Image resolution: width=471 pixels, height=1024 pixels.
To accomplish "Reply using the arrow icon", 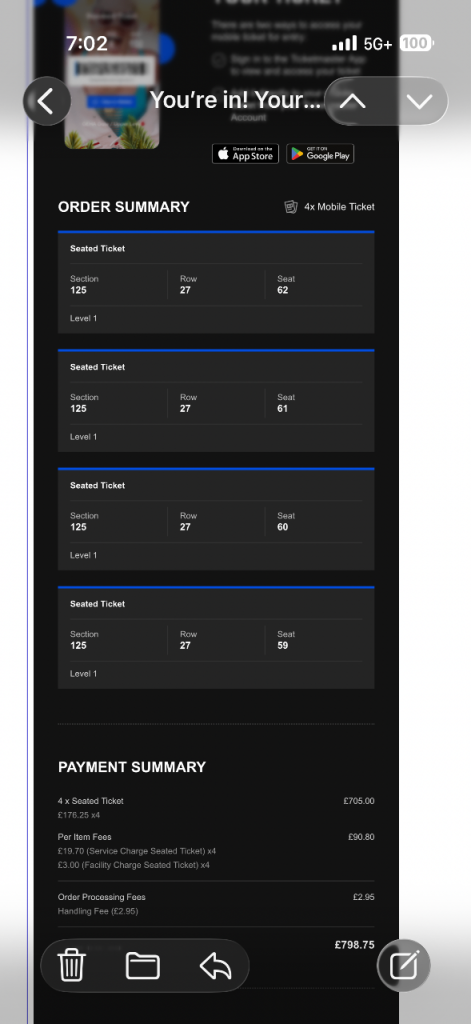I will (x=216, y=965).
